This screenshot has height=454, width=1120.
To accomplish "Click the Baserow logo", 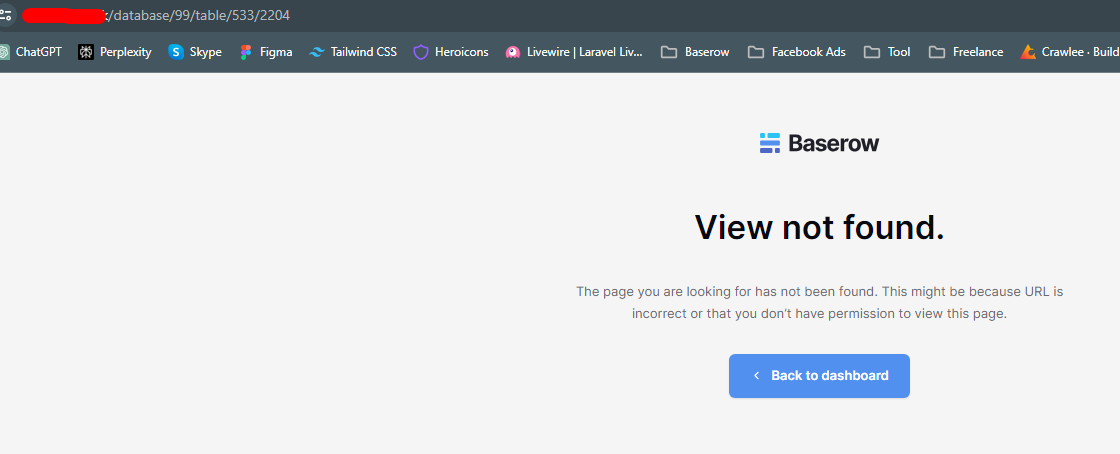I will click(819, 143).
